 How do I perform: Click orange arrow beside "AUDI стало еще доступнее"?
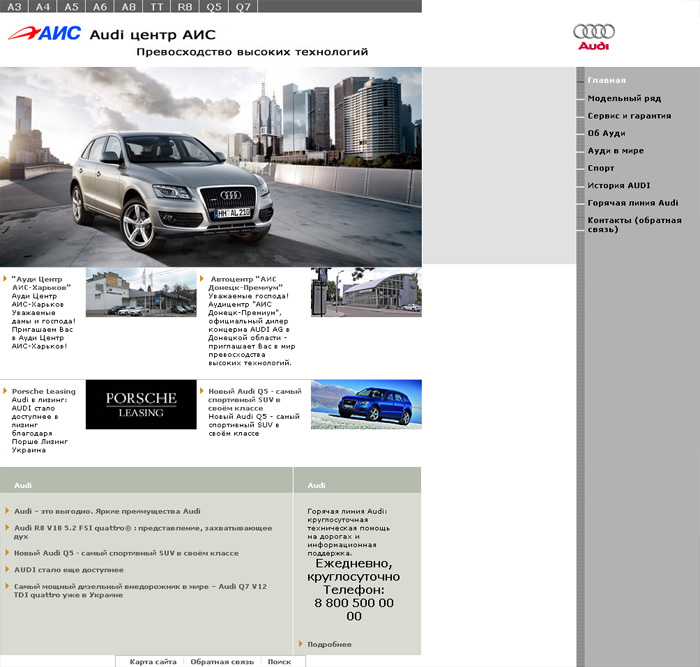(7, 569)
